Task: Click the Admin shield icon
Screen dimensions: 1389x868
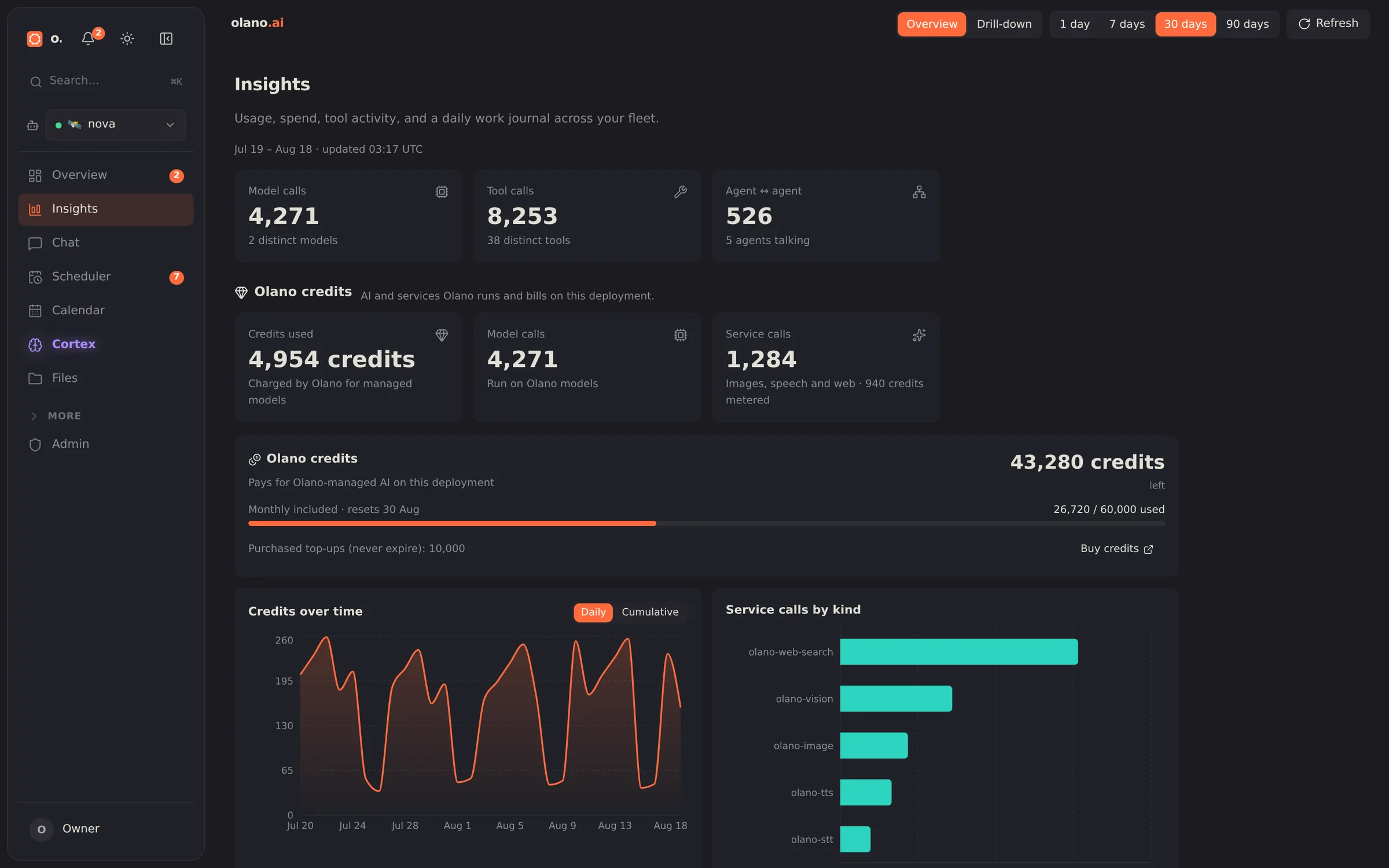Action: click(35, 444)
